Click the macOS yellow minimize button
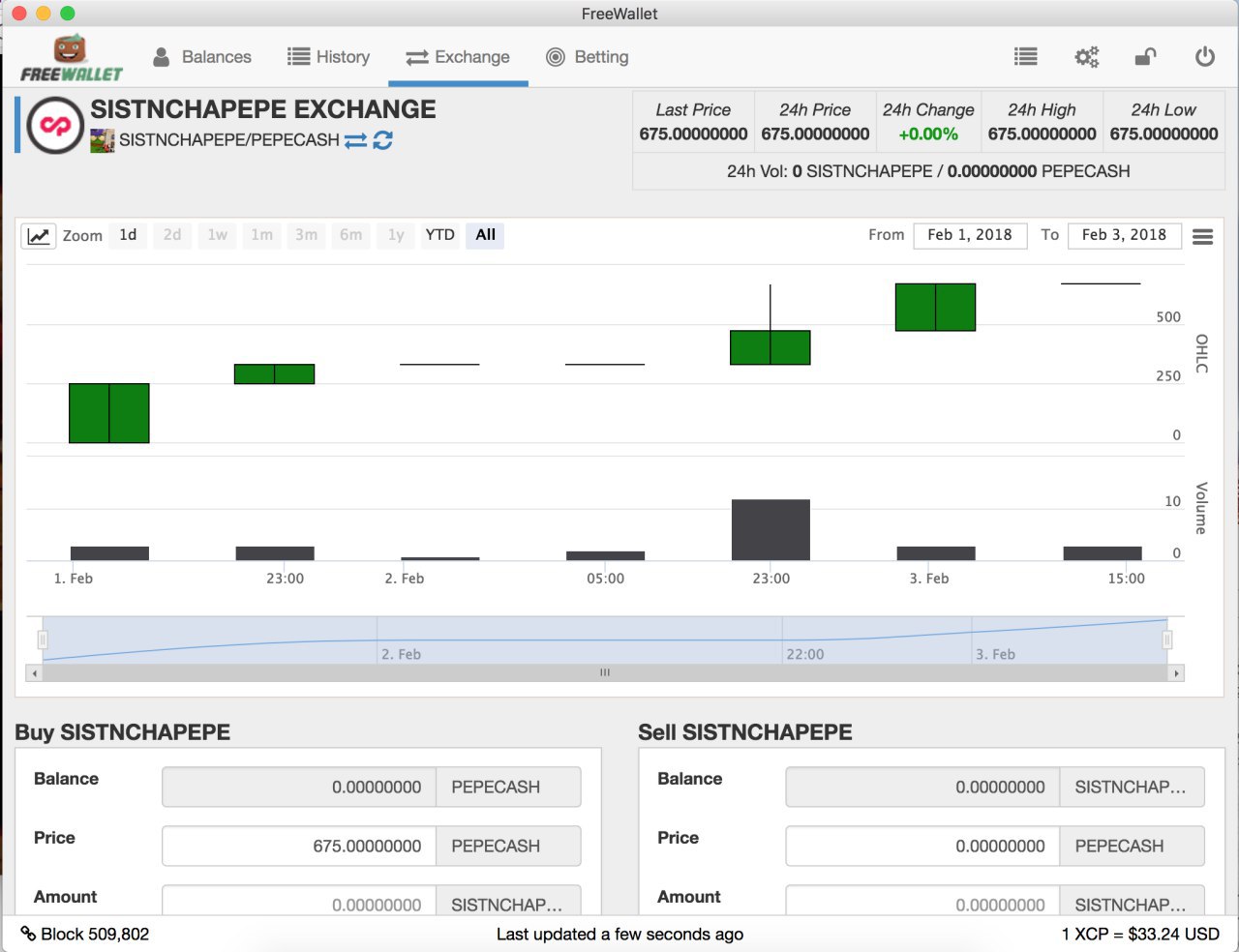1239x952 pixels. [43, 13]
